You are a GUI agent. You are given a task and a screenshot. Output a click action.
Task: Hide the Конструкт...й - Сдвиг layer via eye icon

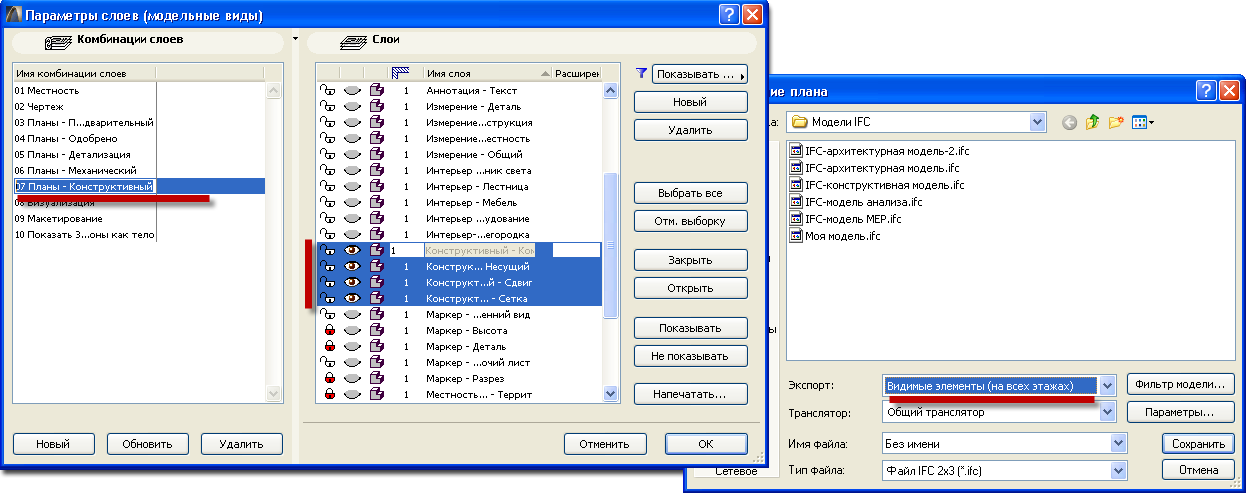352,282
